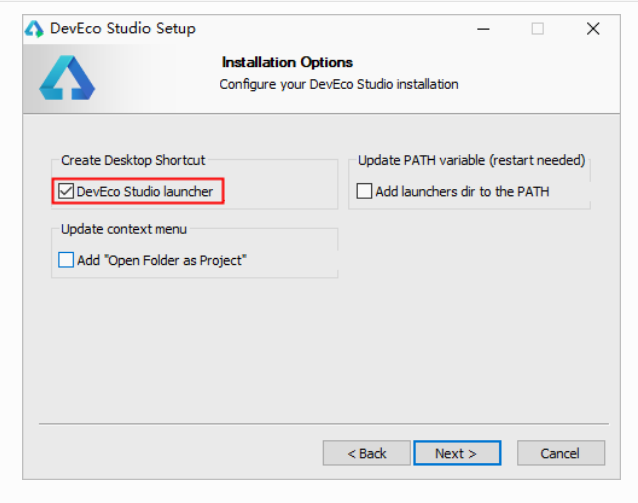The image size is (638, 503).
Task: Minimize the DevEco Studio Setup window
Action: coord(482,29)
